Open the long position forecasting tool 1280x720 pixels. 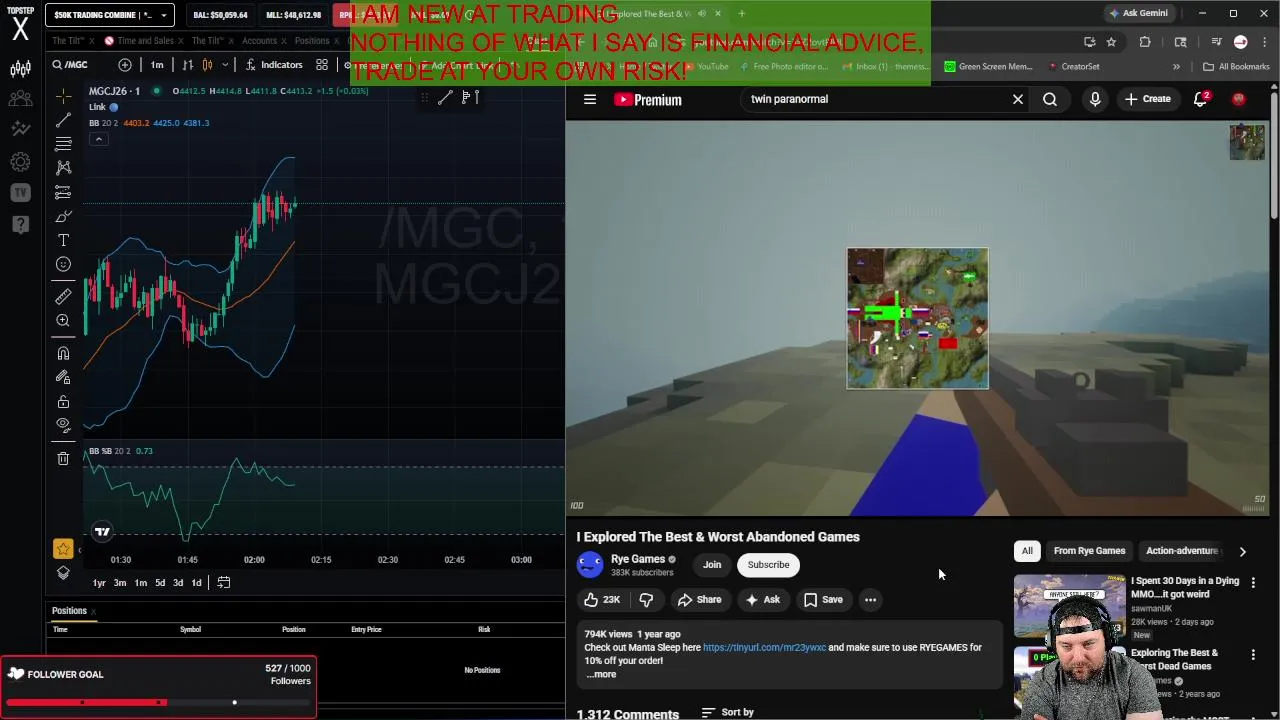pos(63,192)
